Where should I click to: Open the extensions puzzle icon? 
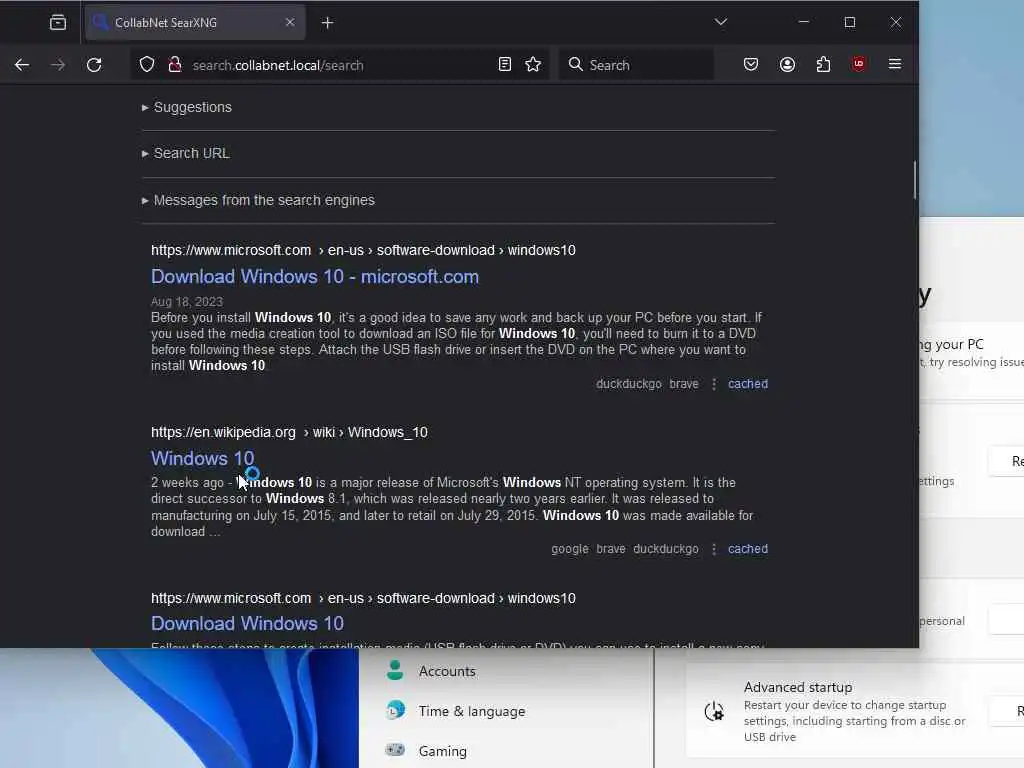click(x=823, y=64)
